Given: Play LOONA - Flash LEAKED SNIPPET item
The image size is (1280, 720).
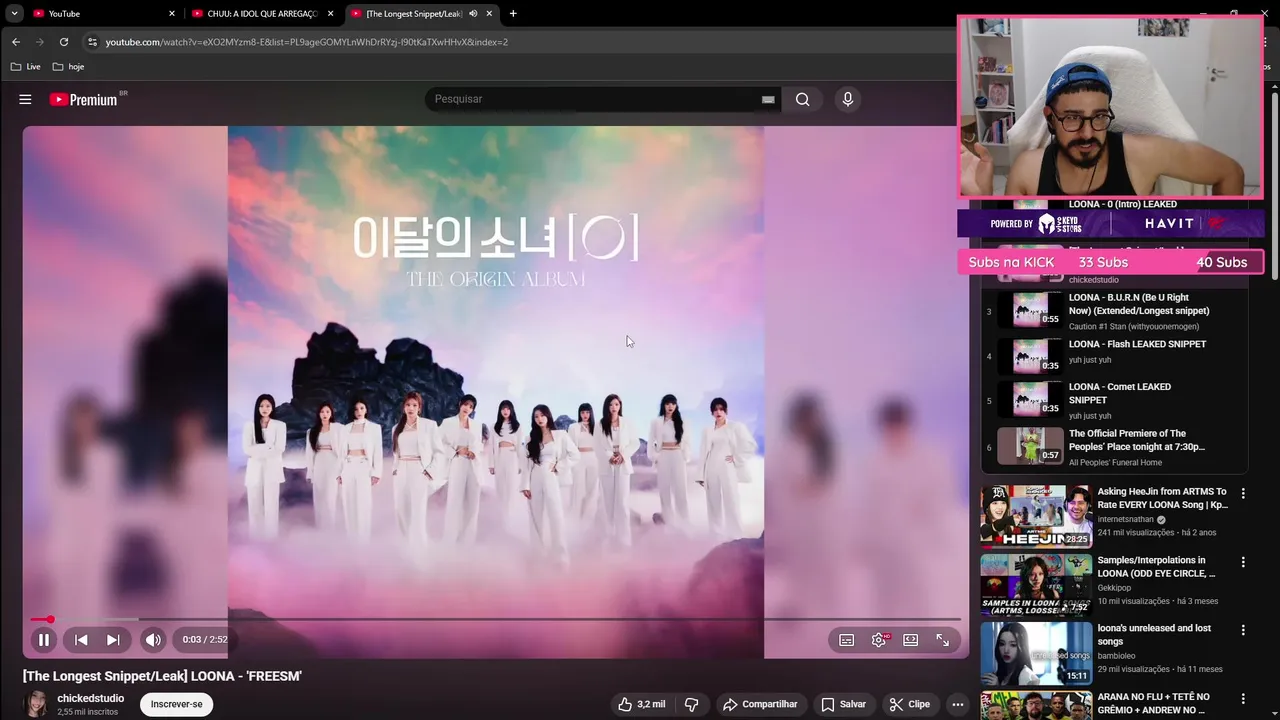Looking at the screenshot, I should (x=1115, y=356).
